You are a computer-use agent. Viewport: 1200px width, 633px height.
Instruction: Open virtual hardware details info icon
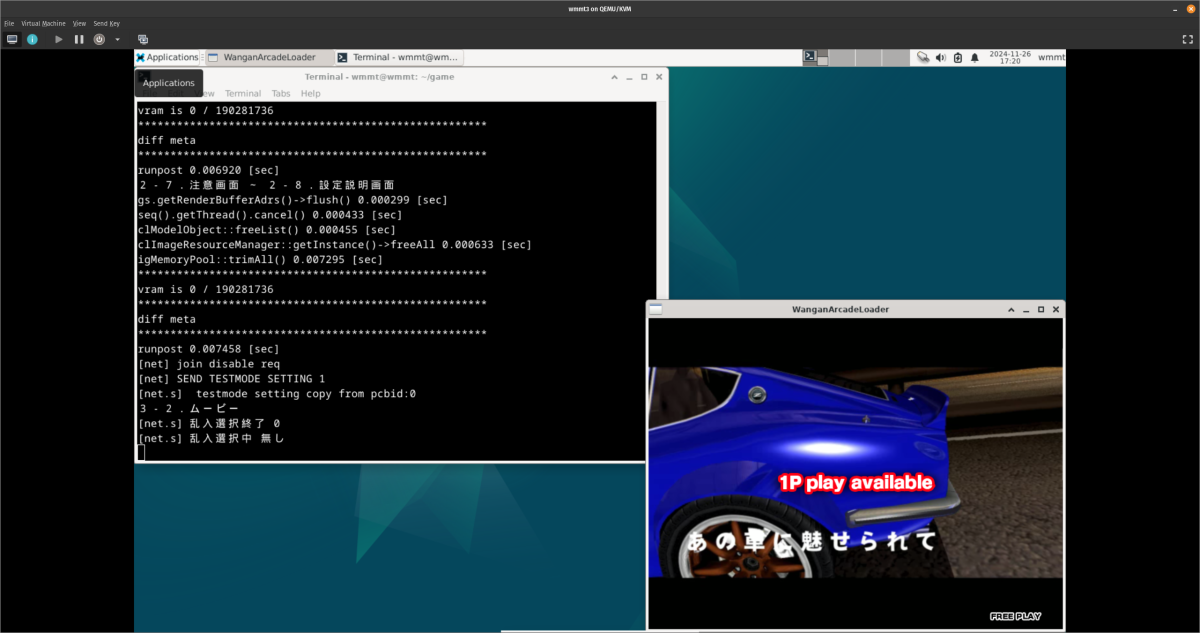click(32, 39)
